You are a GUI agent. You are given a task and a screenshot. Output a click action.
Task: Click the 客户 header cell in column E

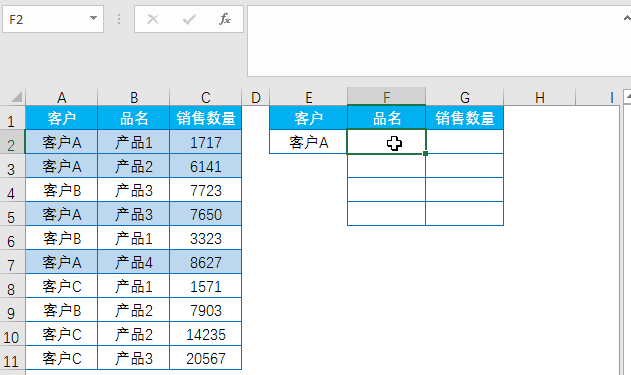[x=308, y=118]
